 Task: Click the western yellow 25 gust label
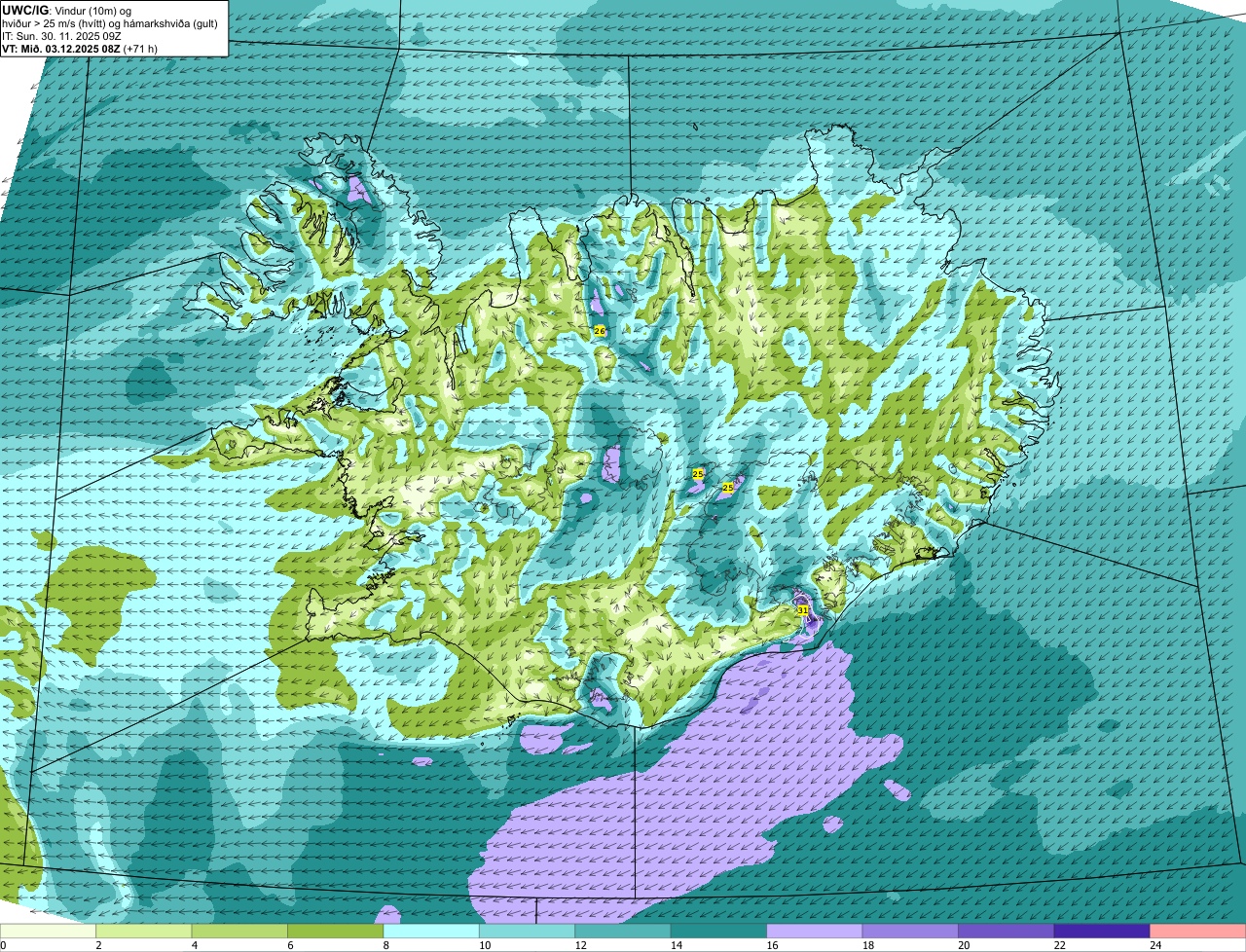(698, 473)
